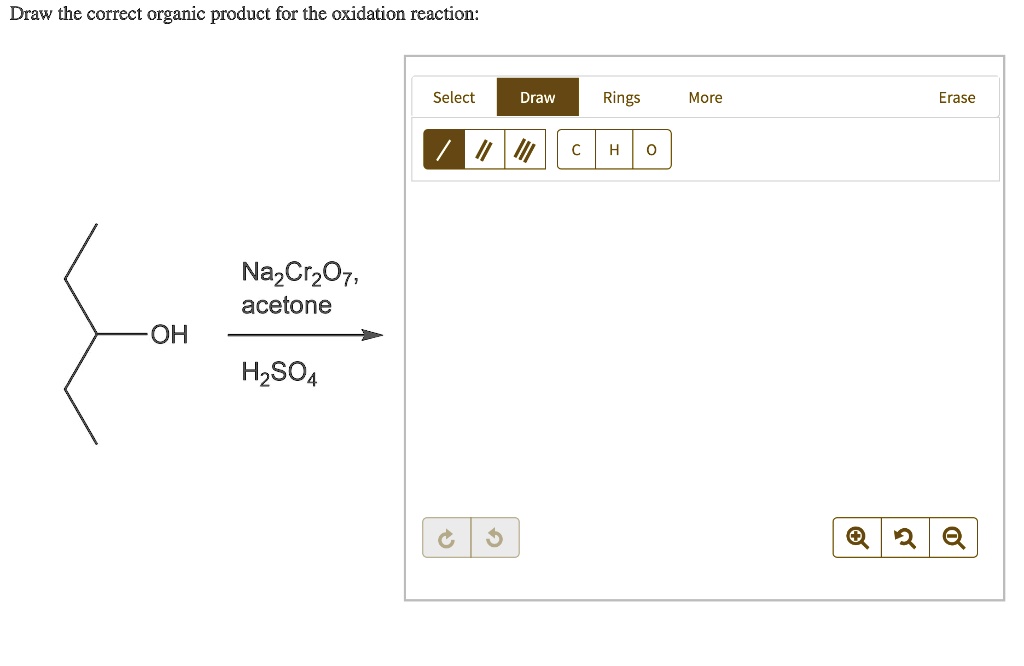Screen dimensions: 1024x666
Task: Select the double bond tool
Action: pos(486,148)
